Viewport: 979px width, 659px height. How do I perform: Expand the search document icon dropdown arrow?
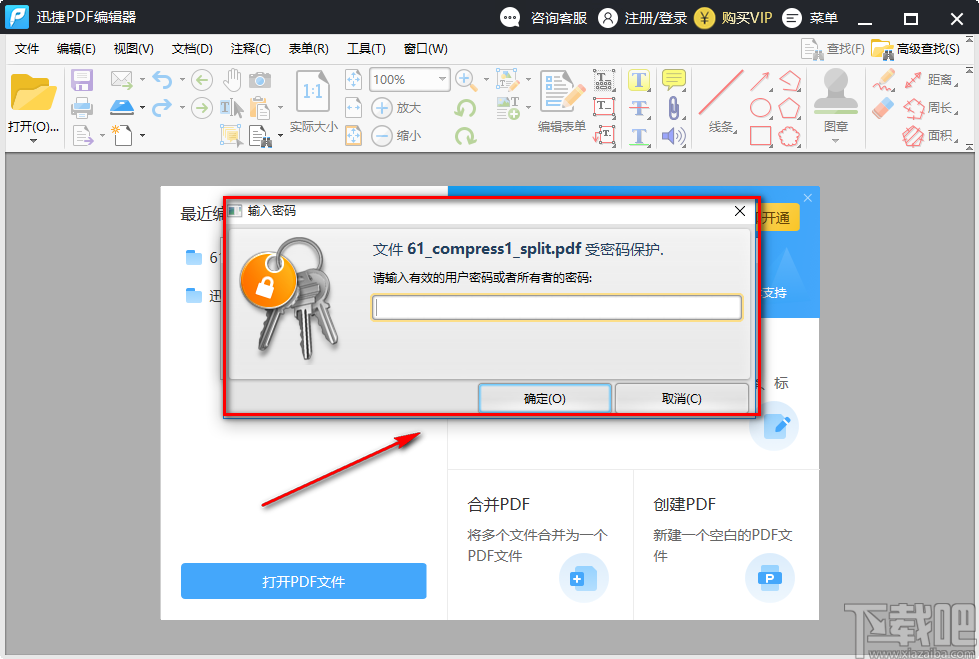tap(280, 136)
